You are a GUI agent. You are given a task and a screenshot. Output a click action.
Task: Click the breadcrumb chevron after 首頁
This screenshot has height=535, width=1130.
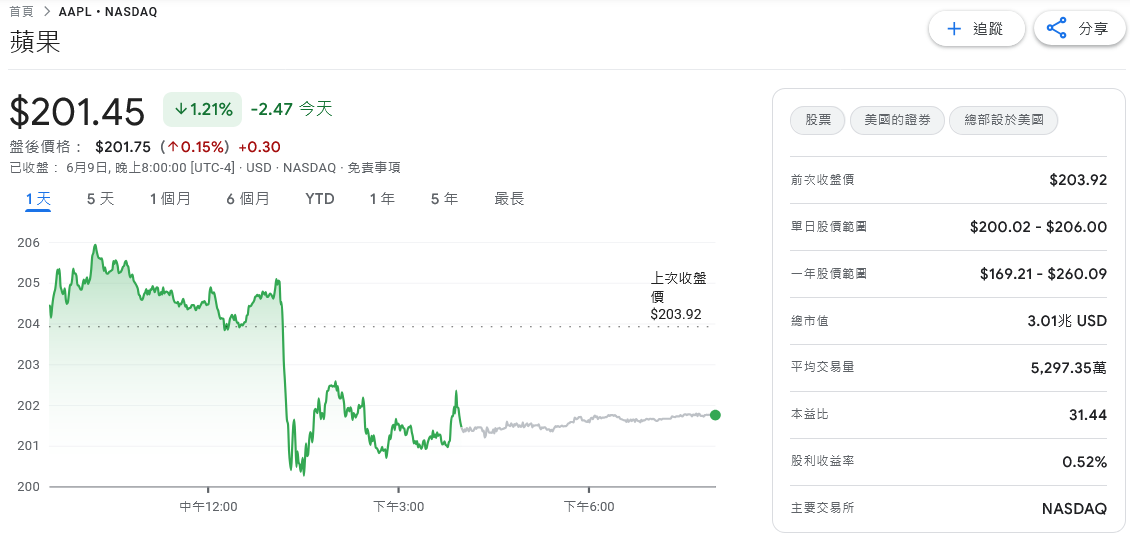47,12
